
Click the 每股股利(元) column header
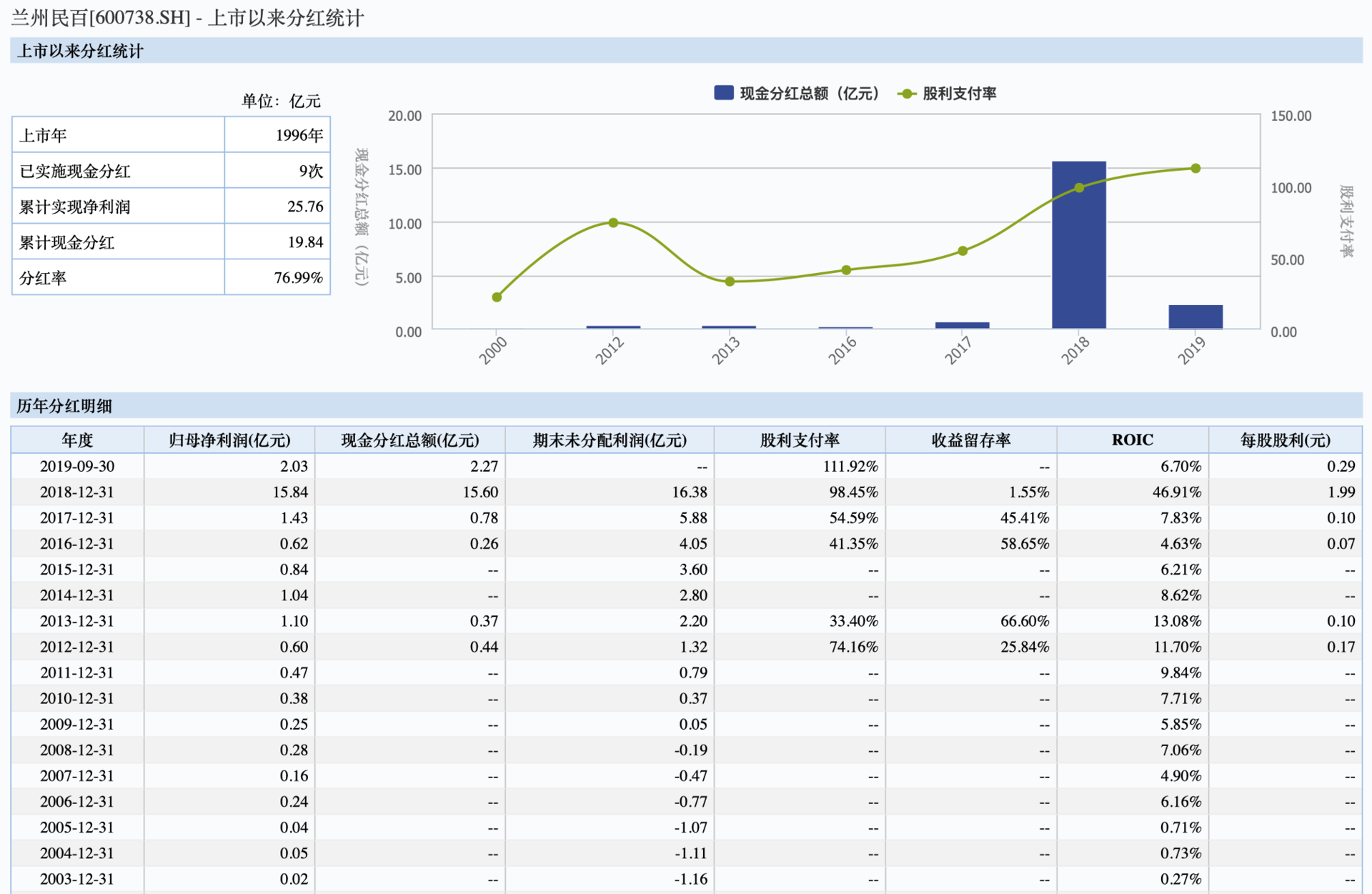click(1285, 440)
